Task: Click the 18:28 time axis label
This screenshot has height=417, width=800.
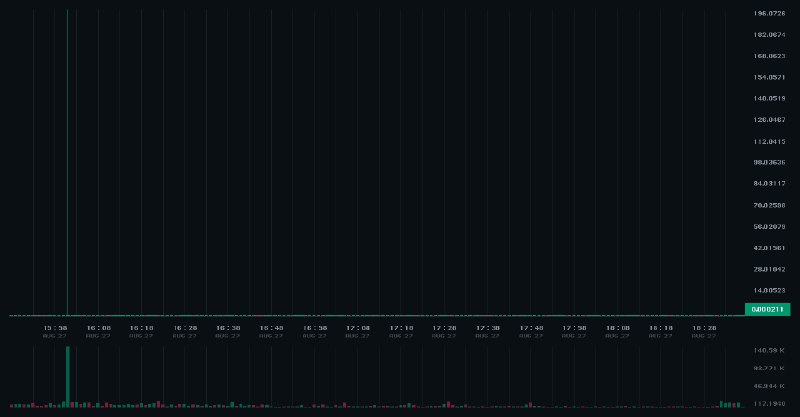Action: 704,328
